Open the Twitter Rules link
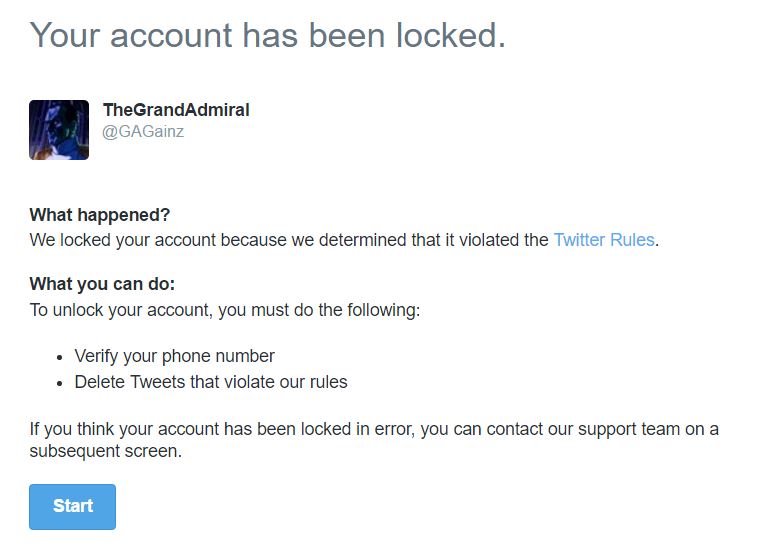This screenshot has width=783, height=548. 604,240
